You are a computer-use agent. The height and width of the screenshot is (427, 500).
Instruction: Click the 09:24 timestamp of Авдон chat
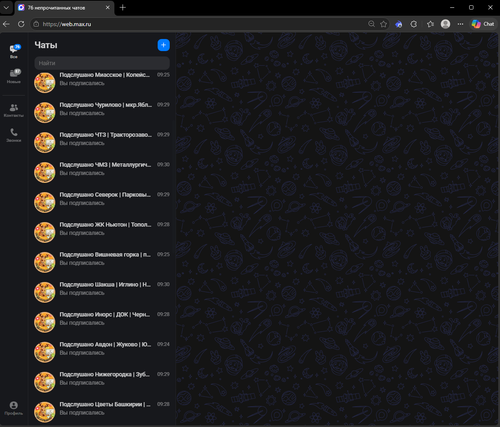pyautogui.click(x=163, y=344)
